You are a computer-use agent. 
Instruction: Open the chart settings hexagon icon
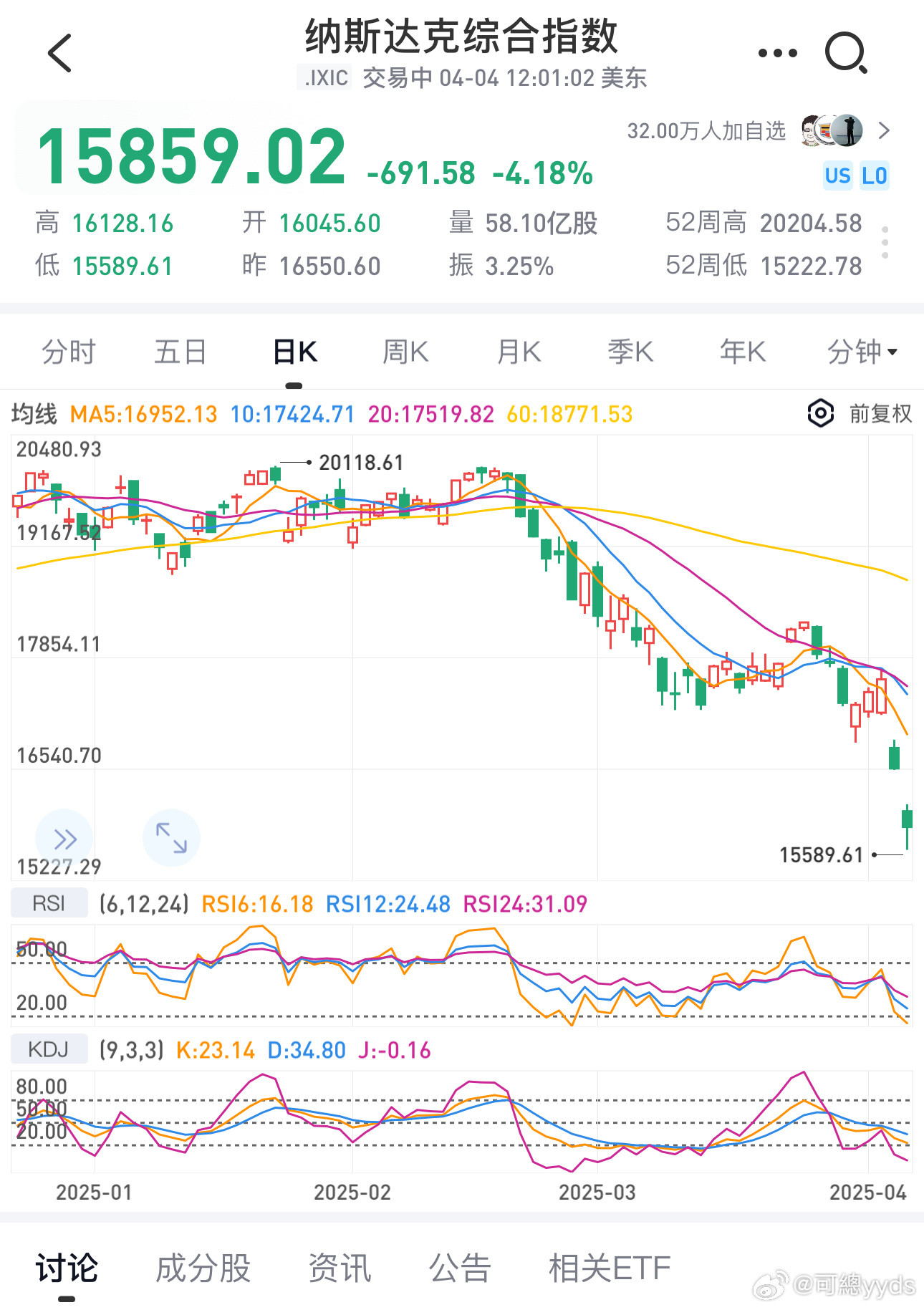(x=821, y=413)
